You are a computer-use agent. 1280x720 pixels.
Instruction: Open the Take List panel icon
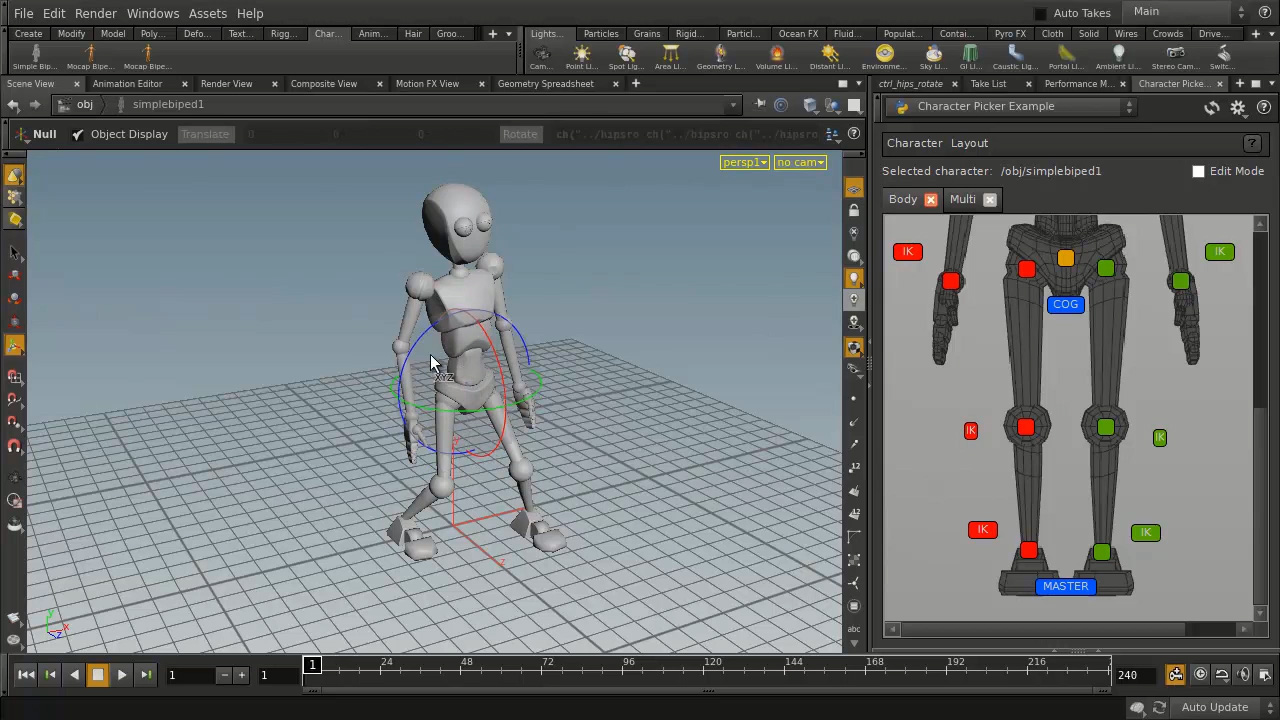tap(988, 83)
